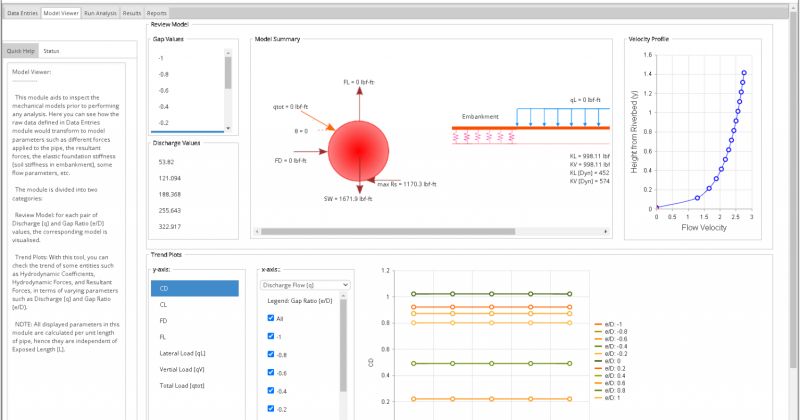Screen dimensions: 800x420
Task: Choose gap value -0.6 in Gap Values list
Action: [187, 90]
